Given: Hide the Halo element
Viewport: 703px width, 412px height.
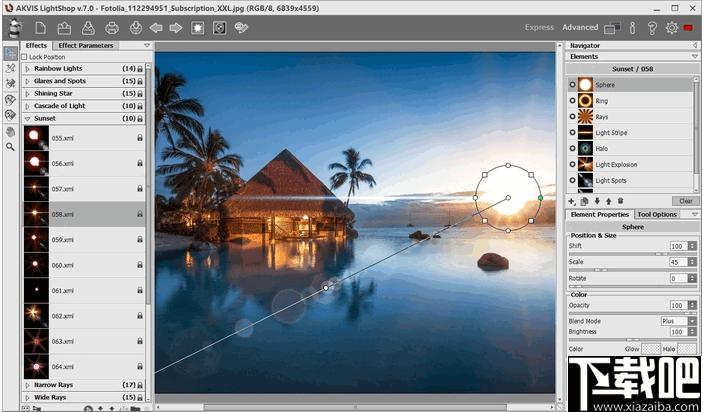Looking at the screenshot, I should pyautogui.click(x=572, y=148).
